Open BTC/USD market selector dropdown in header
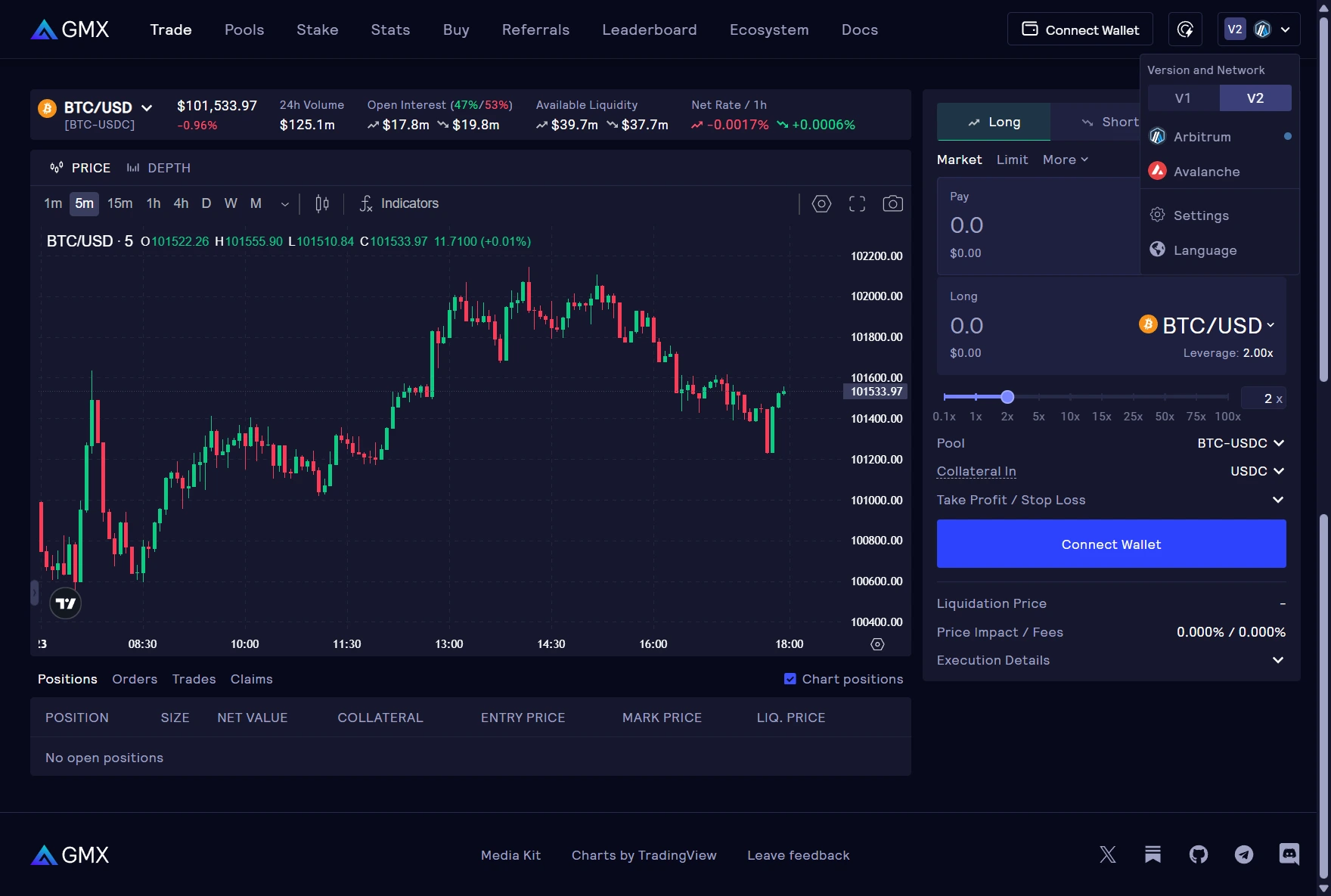Image resolution: width=1331 pixels, height=896 pixels. click(x=108, y=108)
